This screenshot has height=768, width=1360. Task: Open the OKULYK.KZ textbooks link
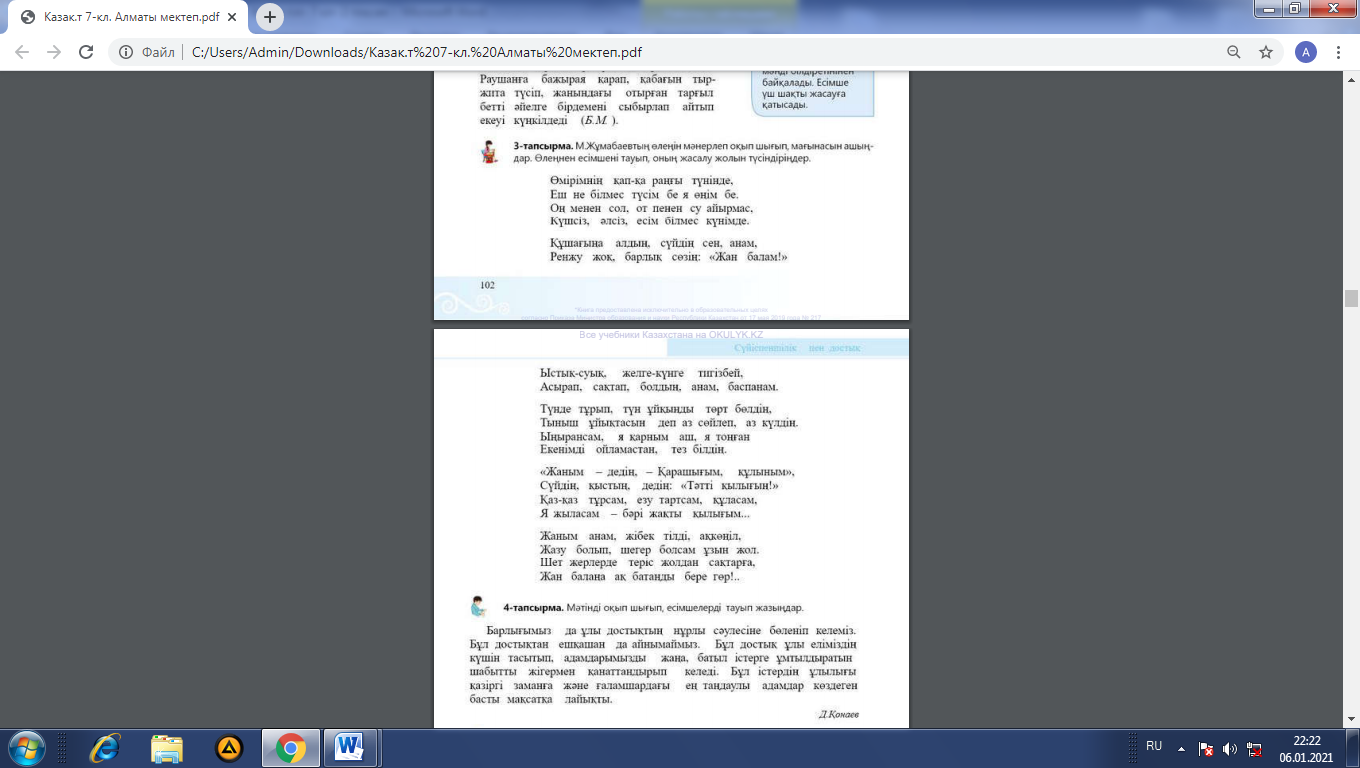(x=671, y=335)
